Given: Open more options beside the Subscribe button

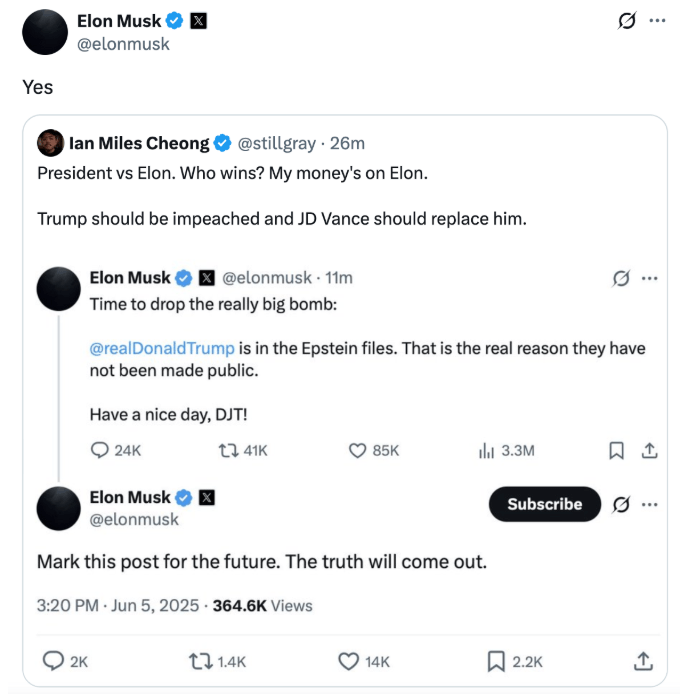Looking at the screenshot, I should pyautogui.click(x=650, y=504).
